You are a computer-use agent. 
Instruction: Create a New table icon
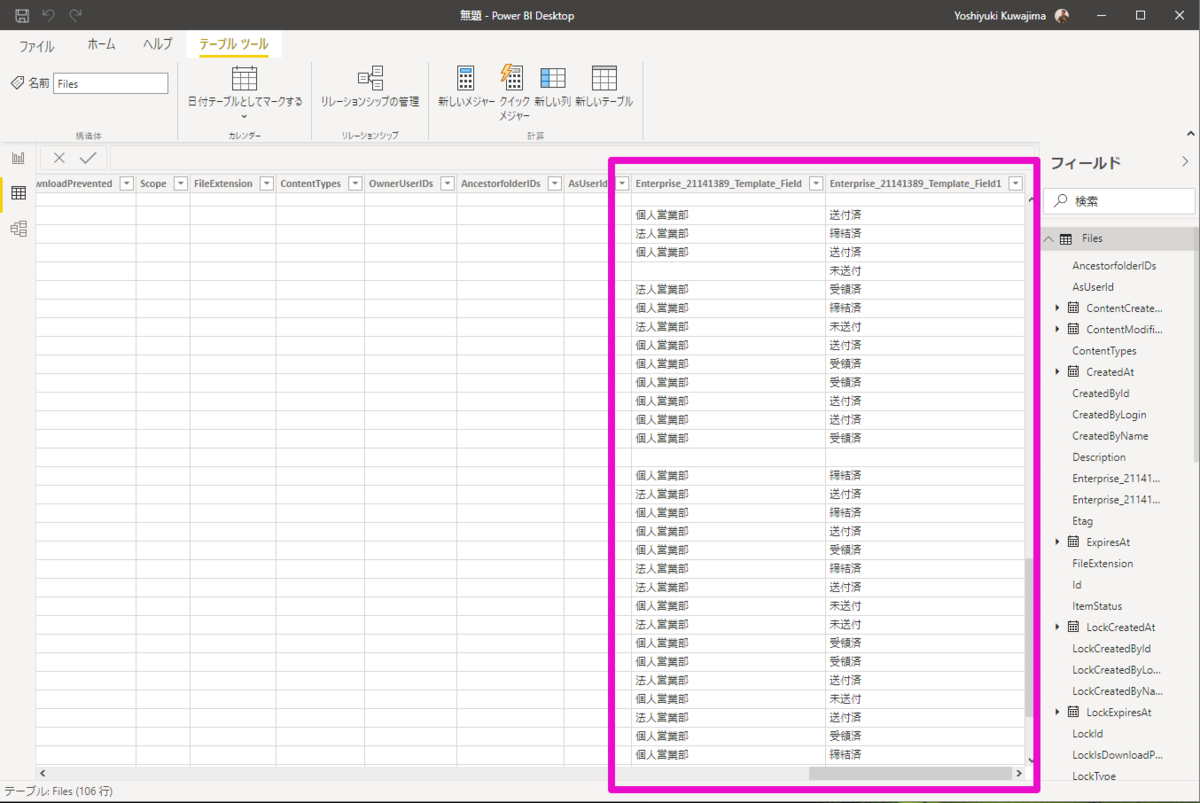(604, 79)
